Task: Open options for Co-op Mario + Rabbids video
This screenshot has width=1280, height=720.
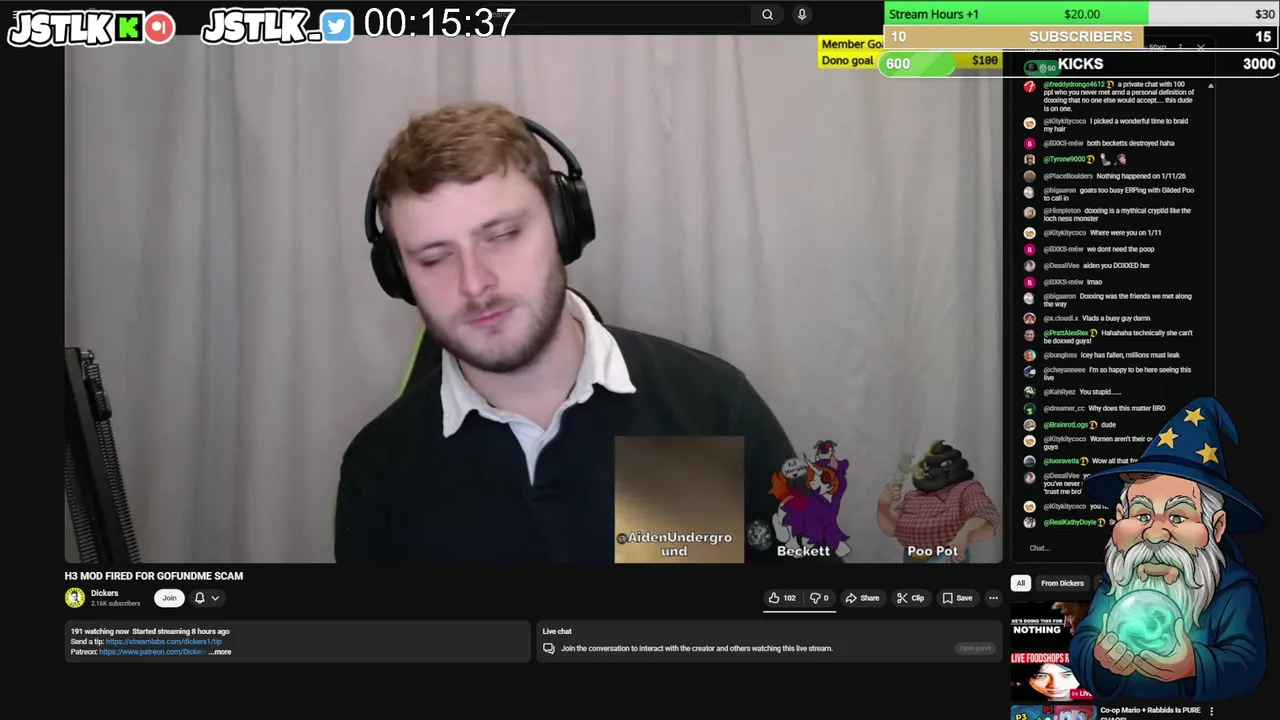Action: click(1211, 711)
